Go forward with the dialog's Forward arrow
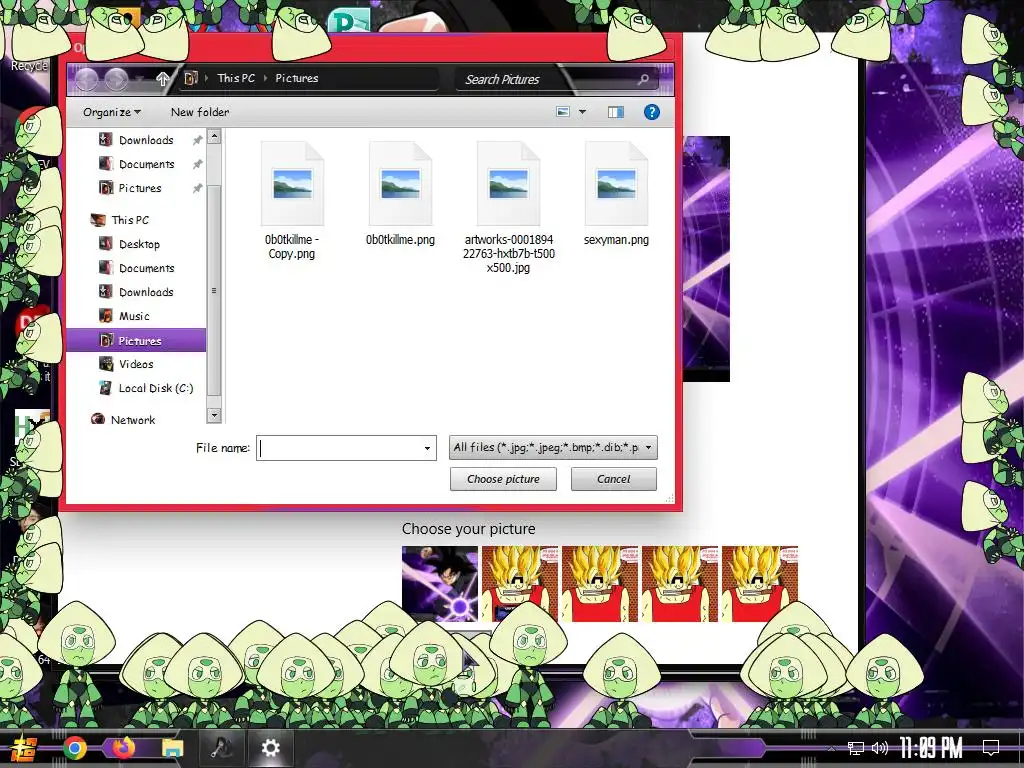1024x768 pixels. [x=117, y=80]
